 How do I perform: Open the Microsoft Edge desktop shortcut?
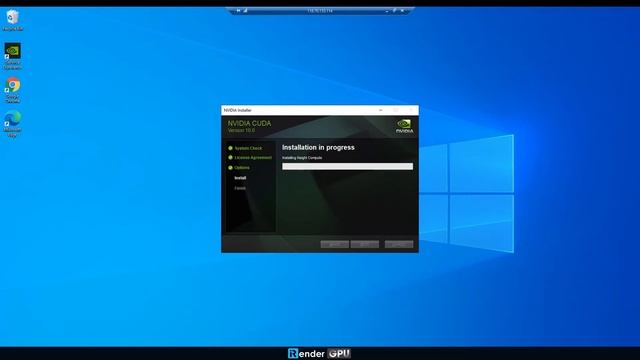[13, 124]
